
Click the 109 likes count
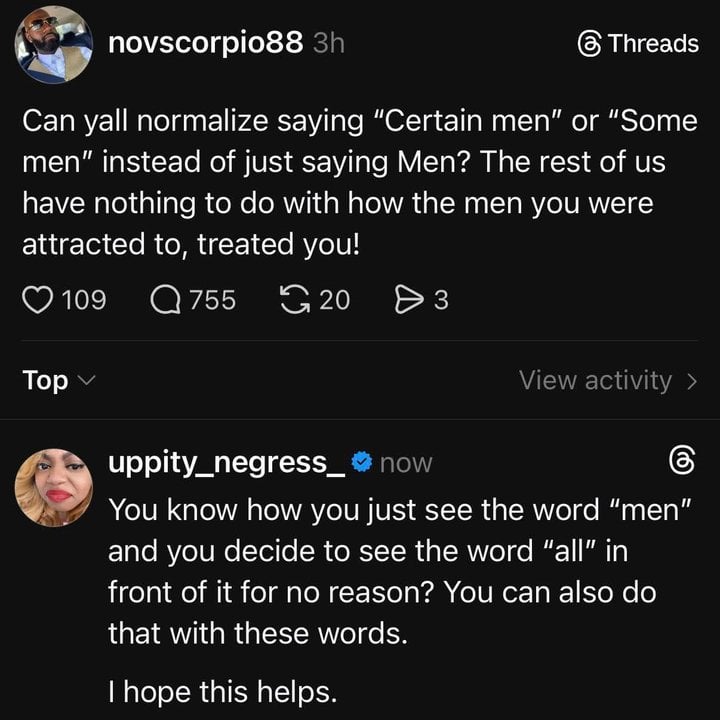(x=84, y=300)
